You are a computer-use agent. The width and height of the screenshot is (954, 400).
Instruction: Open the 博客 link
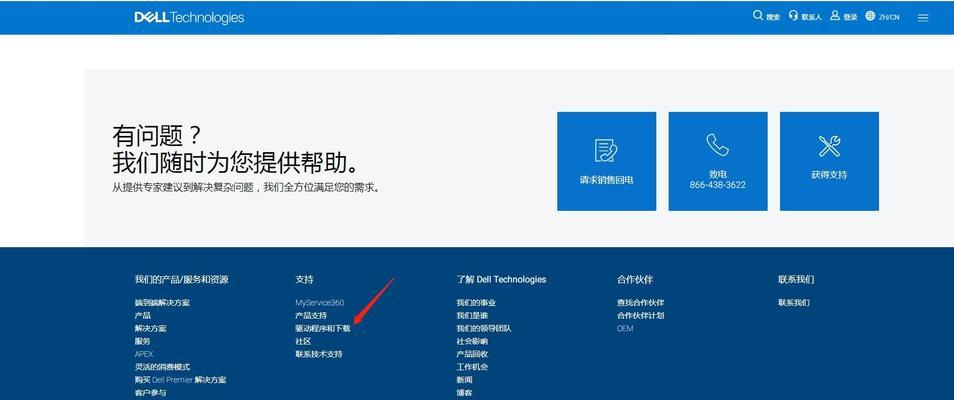click(x=464, y=393)
